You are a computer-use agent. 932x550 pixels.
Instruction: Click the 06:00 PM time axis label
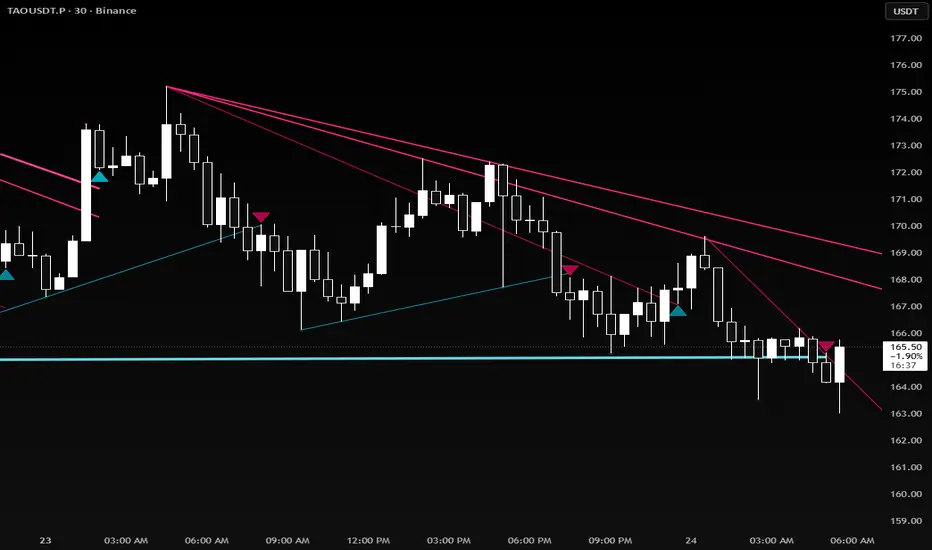tap(530, 540)
